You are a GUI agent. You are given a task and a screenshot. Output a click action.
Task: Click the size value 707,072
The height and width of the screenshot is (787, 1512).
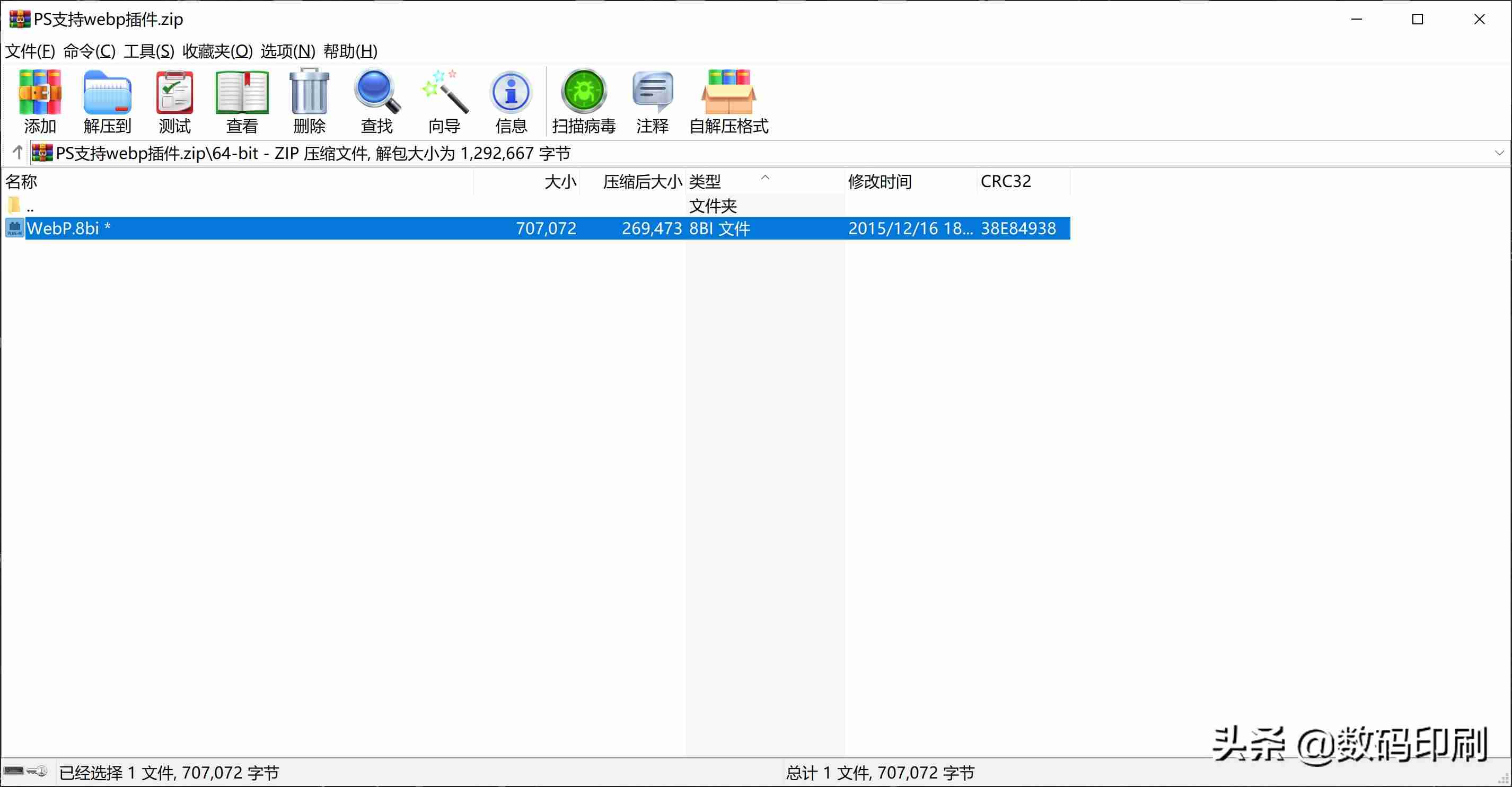(x=546, y=228)
